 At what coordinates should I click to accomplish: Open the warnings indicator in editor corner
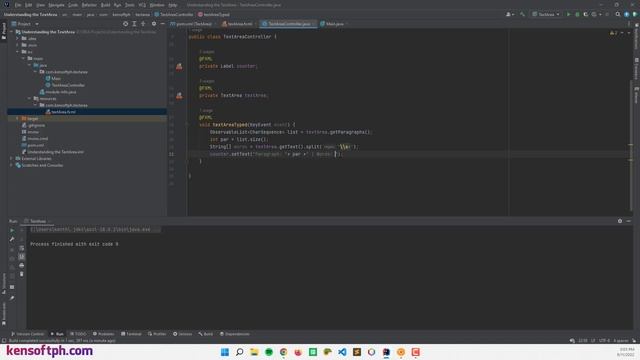click(613, 33)
